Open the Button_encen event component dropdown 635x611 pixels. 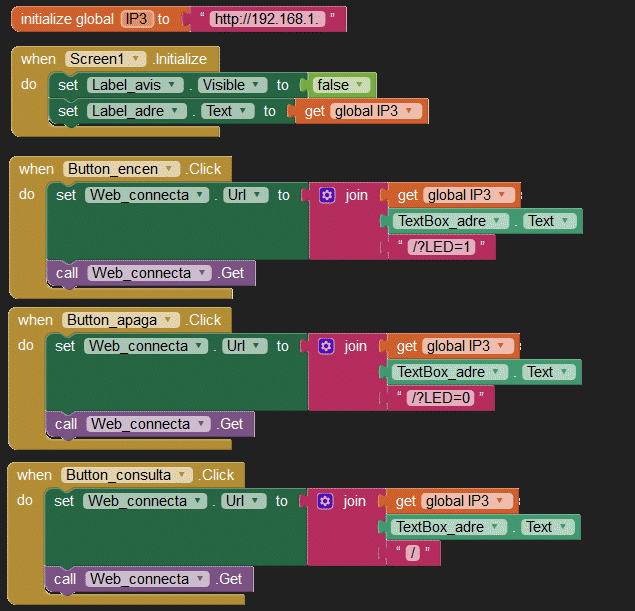click(x=171, y=169)
